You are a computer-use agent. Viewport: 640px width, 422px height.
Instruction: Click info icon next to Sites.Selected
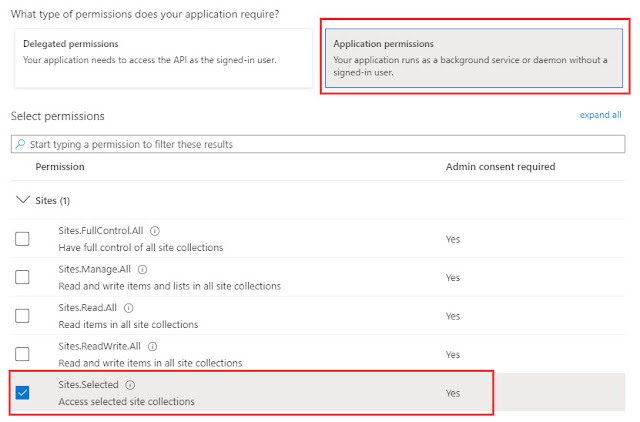coord(130,385)
